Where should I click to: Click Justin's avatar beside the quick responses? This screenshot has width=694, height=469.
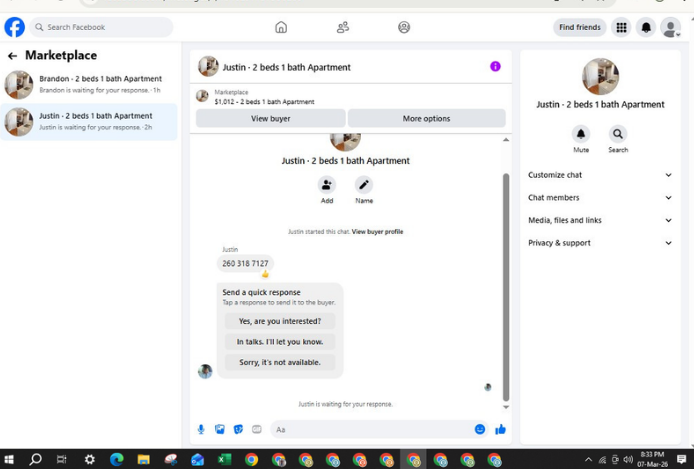205,371
